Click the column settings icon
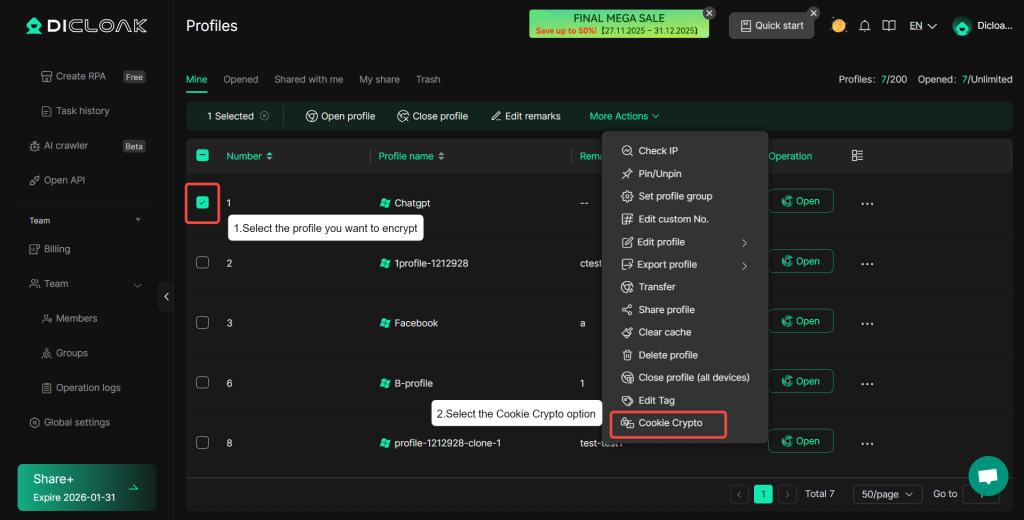 (857, 156)
